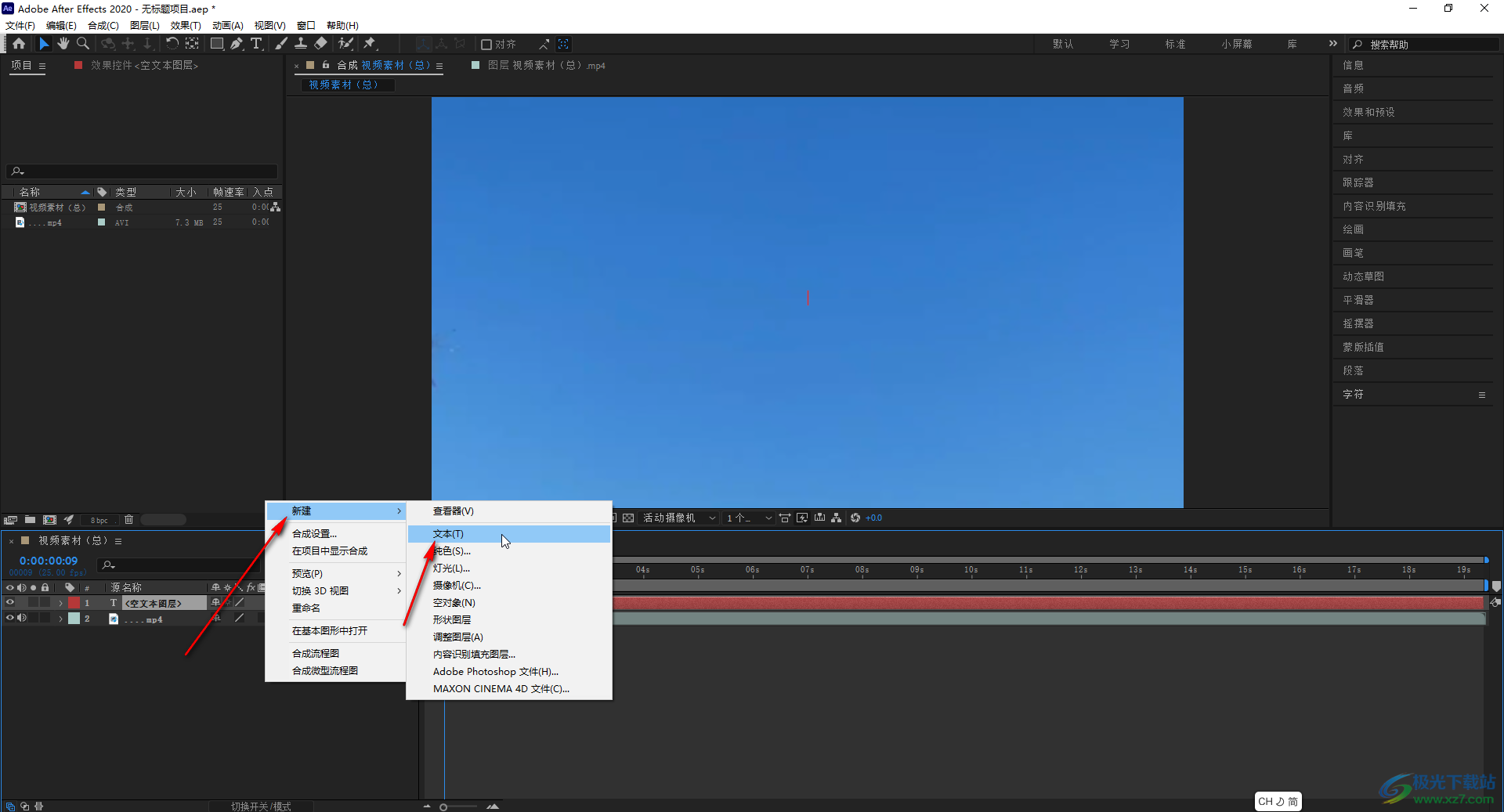This screenshot has height=812, width=1504.
Task: Choose 纯色(S)... in the new submenu
Action: tap(508, 551)
